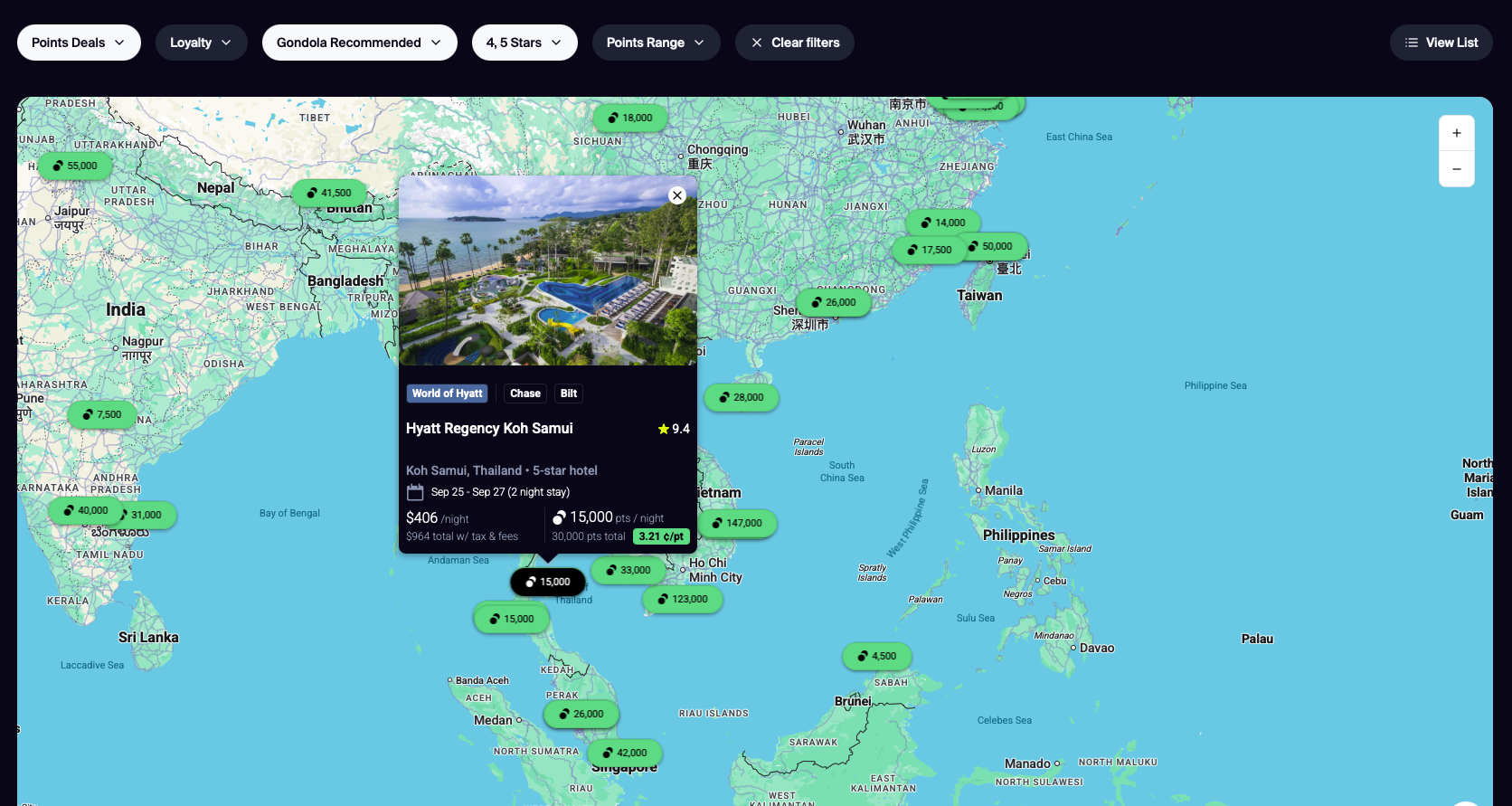The width and height of the screenshot is (1512, 806).
Task: Click the Ho Chi Minh City label
Action: pos(715,570)
